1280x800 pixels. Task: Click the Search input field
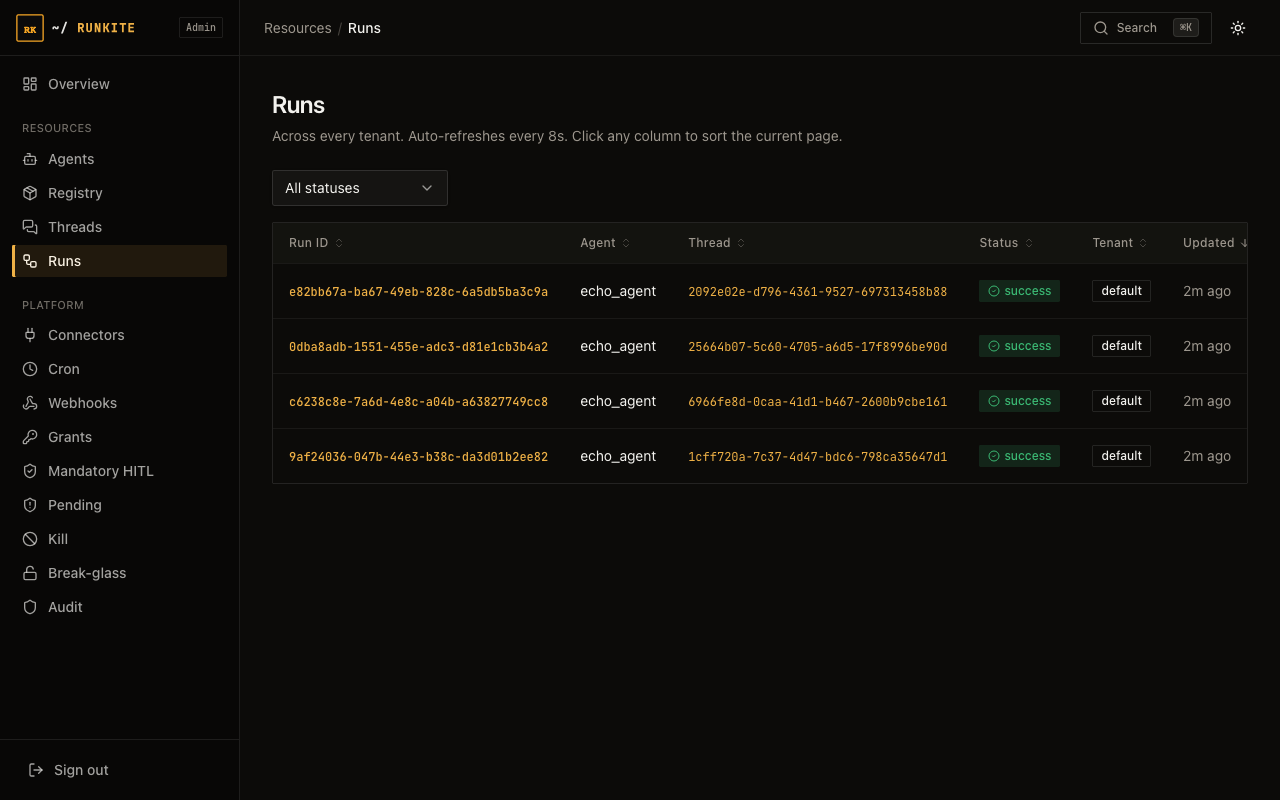[x=1146, y=28]
